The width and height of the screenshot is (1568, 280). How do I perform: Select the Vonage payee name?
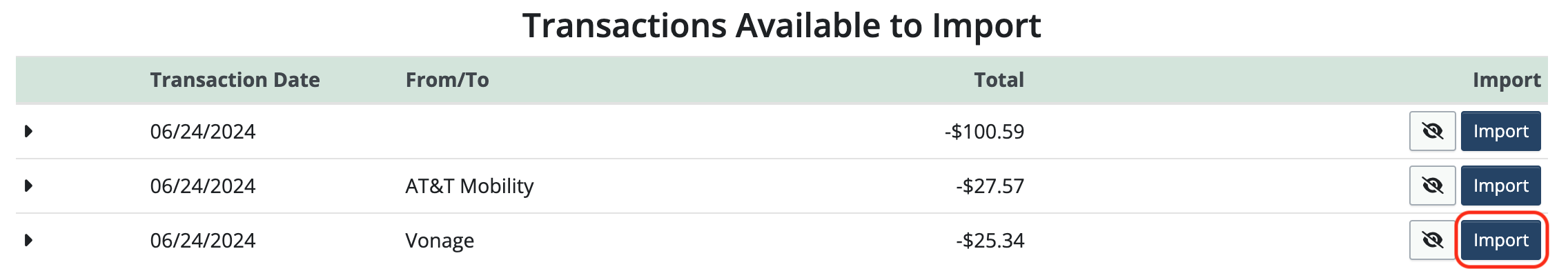[x=440, y=241]
